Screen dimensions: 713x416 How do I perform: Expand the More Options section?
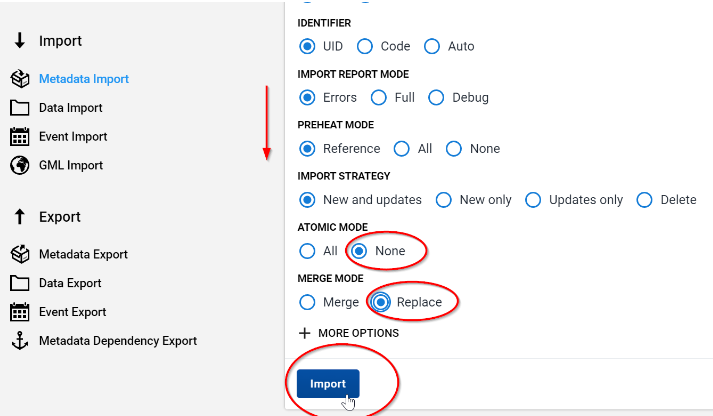348,333
